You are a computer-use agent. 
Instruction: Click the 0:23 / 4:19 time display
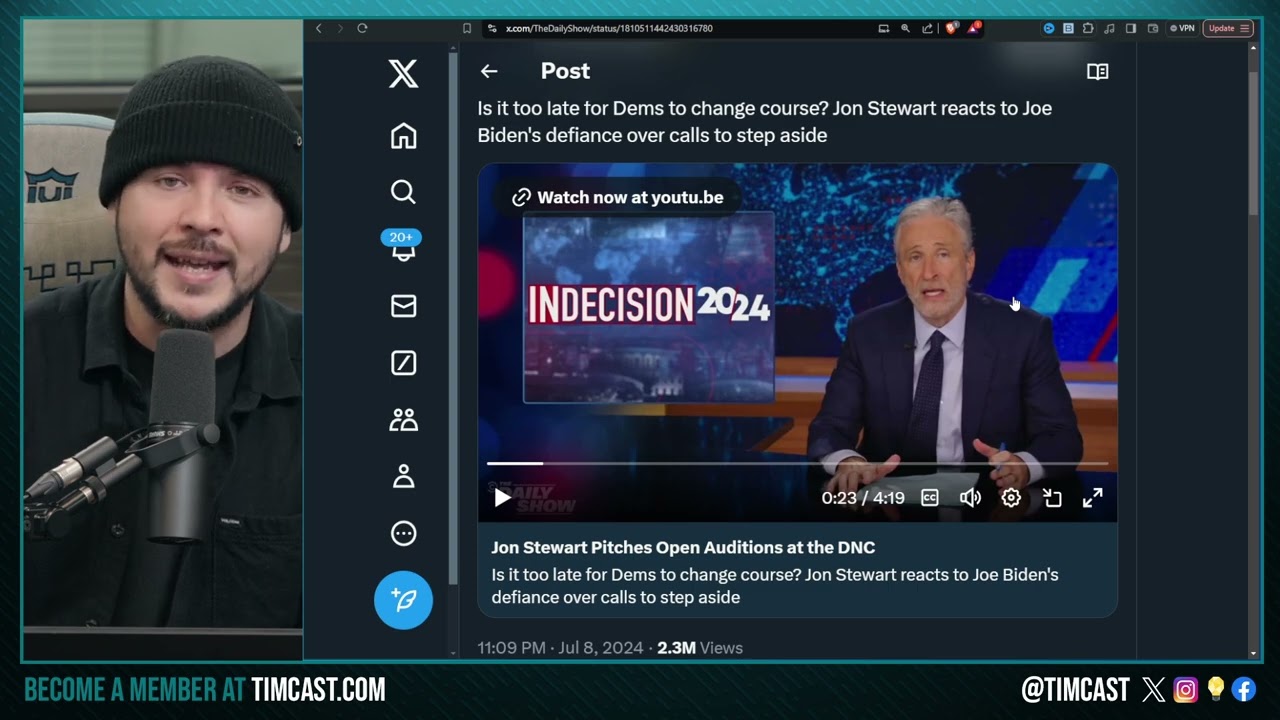863,497
